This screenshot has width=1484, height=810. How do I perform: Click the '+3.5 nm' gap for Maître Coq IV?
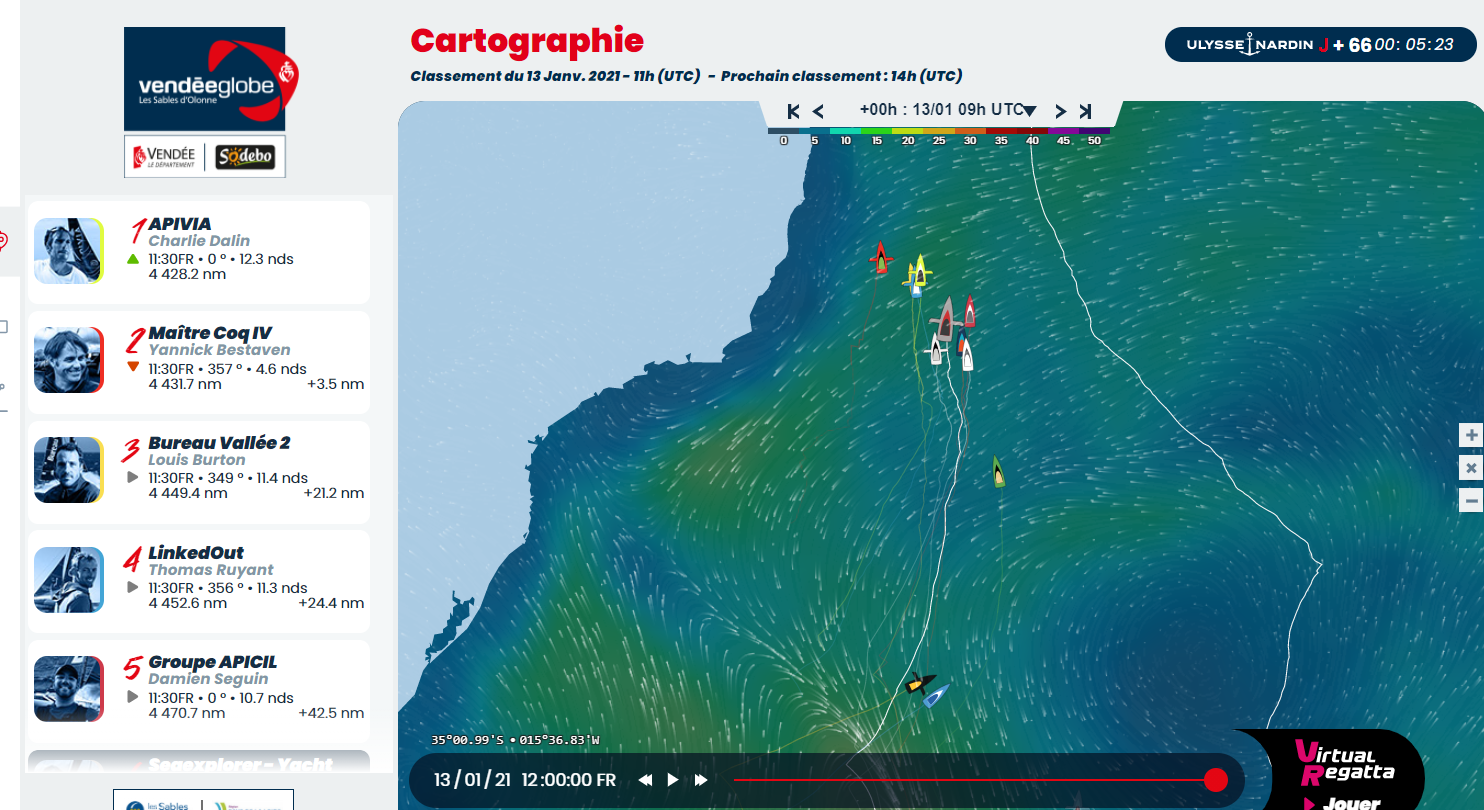pyautogui.click(x=335, y=384)
